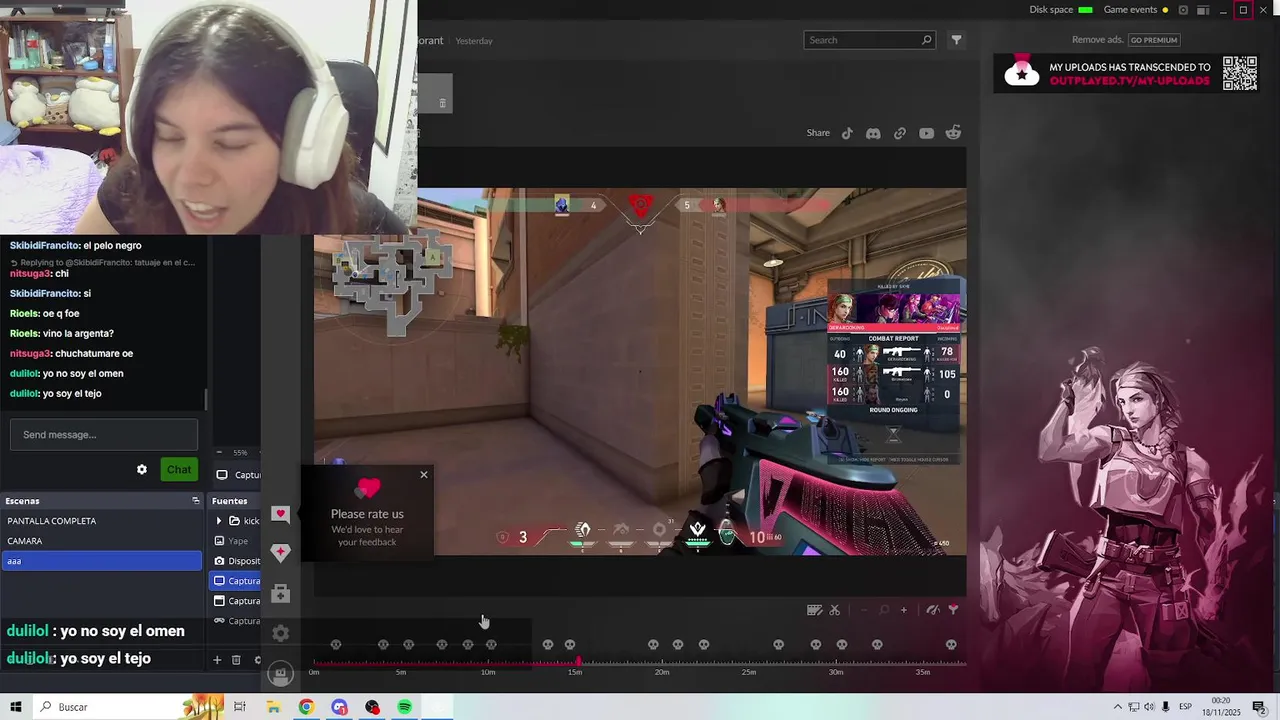Add a new source with plus
The width and height of the screenshot is (1280, 720).
pos(217,660)
